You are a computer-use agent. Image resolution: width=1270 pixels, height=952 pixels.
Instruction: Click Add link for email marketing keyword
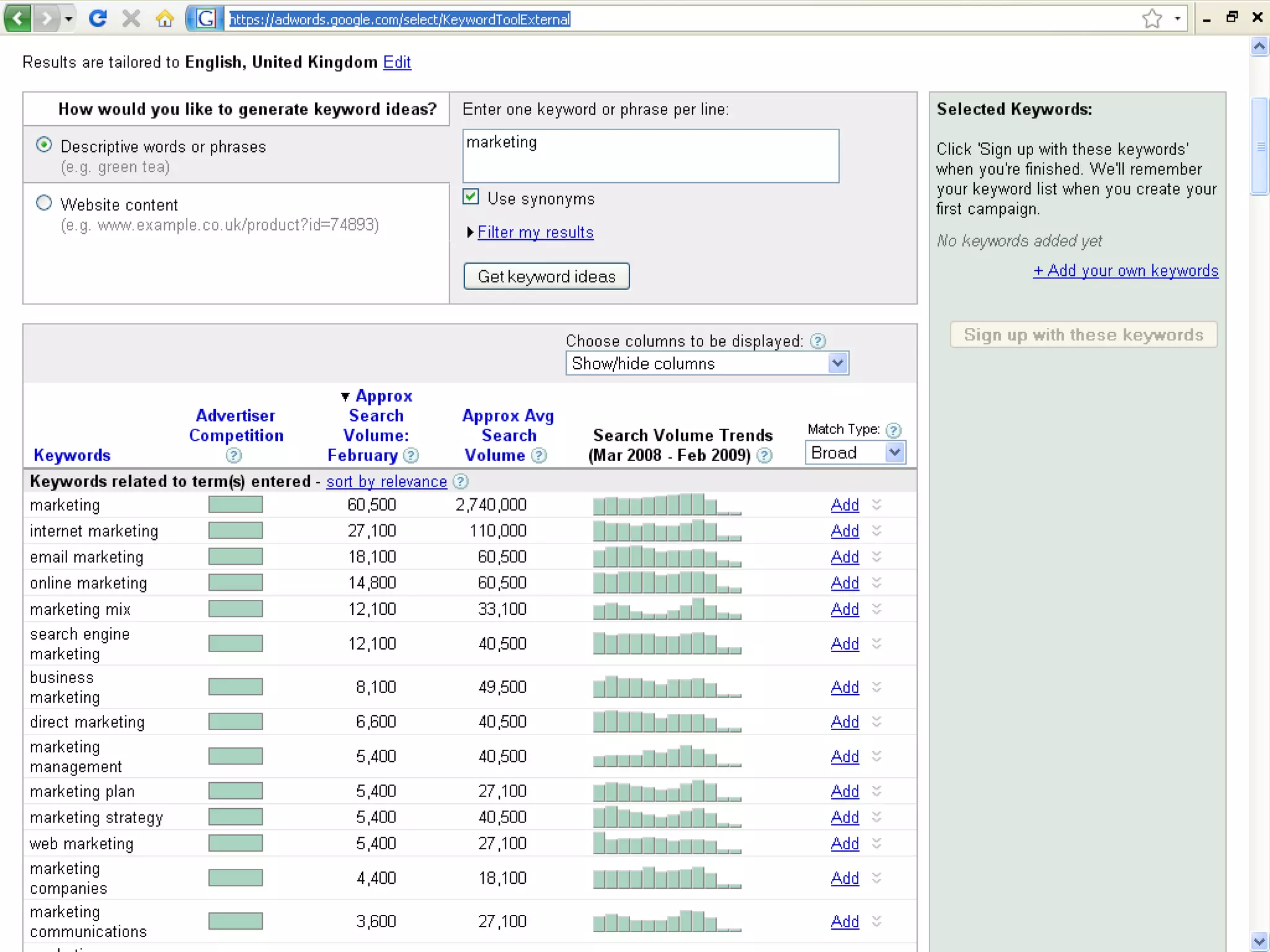coord(845,557)
